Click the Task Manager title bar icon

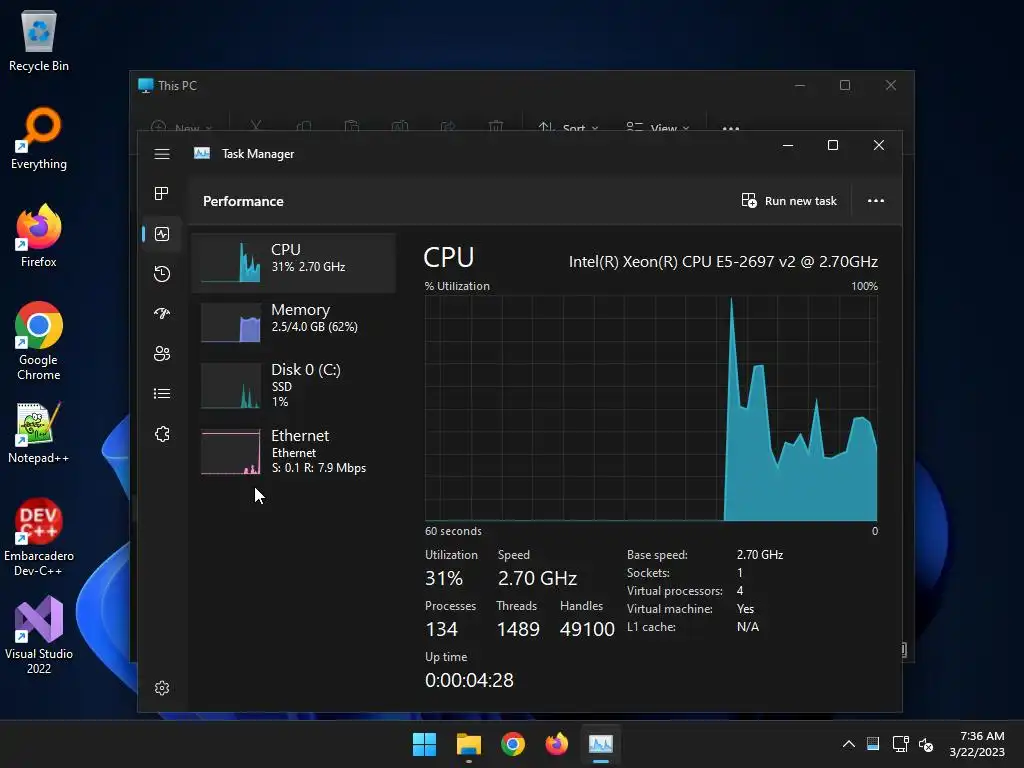[202, 153]
